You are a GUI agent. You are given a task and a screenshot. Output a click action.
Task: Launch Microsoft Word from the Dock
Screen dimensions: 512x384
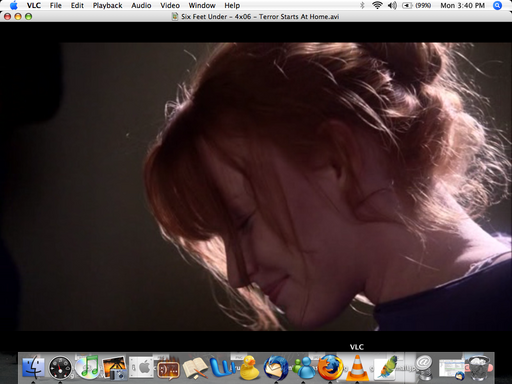222,368
